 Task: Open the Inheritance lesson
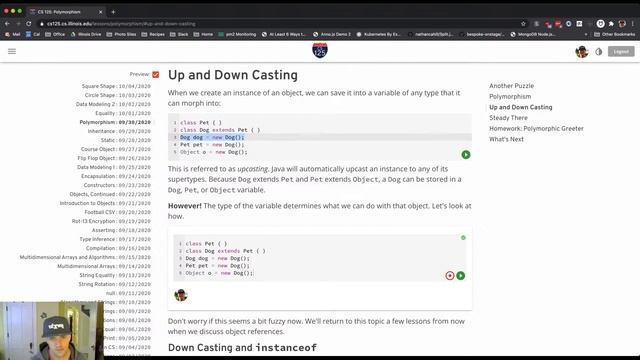tap(119, 131)
